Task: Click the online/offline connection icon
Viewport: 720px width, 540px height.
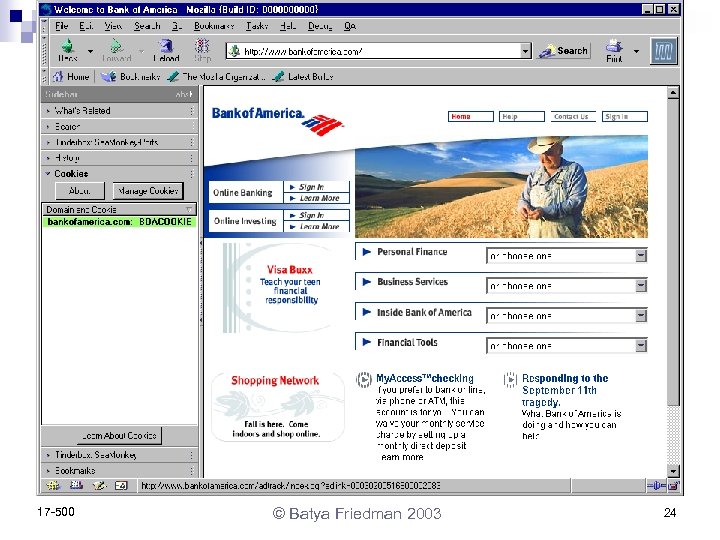Action: tap(656, 485)
